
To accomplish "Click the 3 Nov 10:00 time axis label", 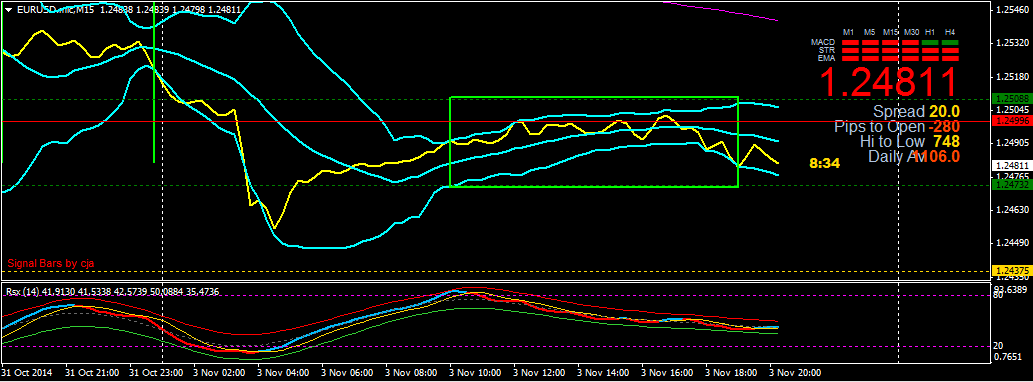I will 476,373.
